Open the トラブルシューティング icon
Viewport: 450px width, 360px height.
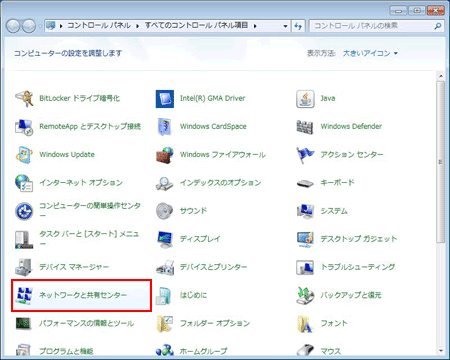tap(305, 267)
